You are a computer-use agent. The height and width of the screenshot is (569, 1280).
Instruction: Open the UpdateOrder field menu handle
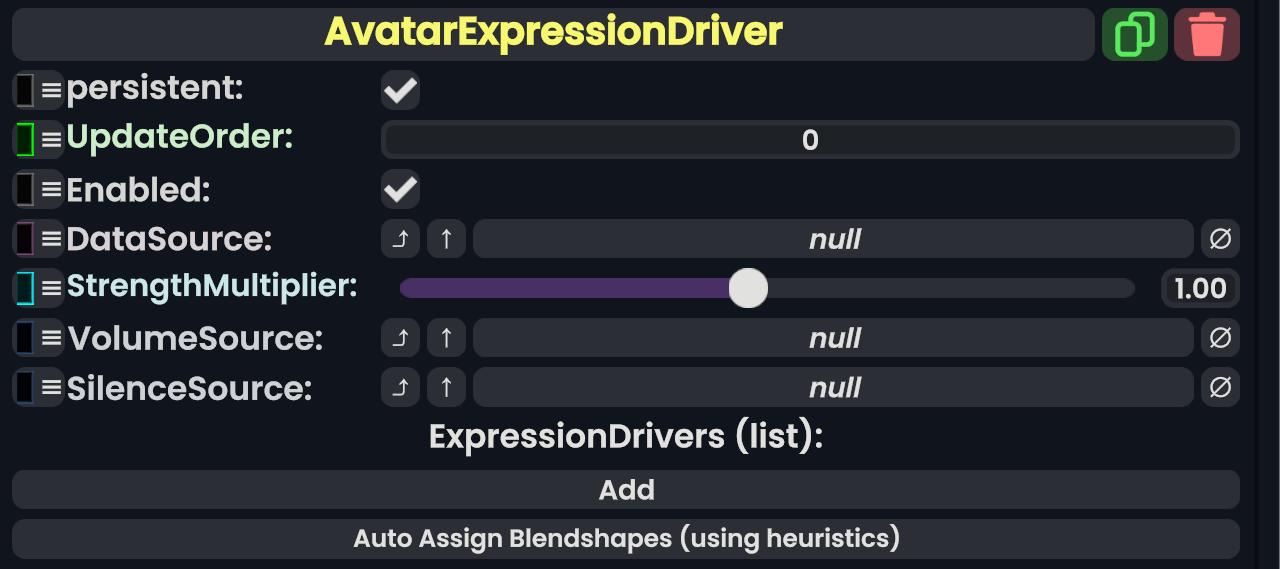pyautogui.click(x=51, y=140)
